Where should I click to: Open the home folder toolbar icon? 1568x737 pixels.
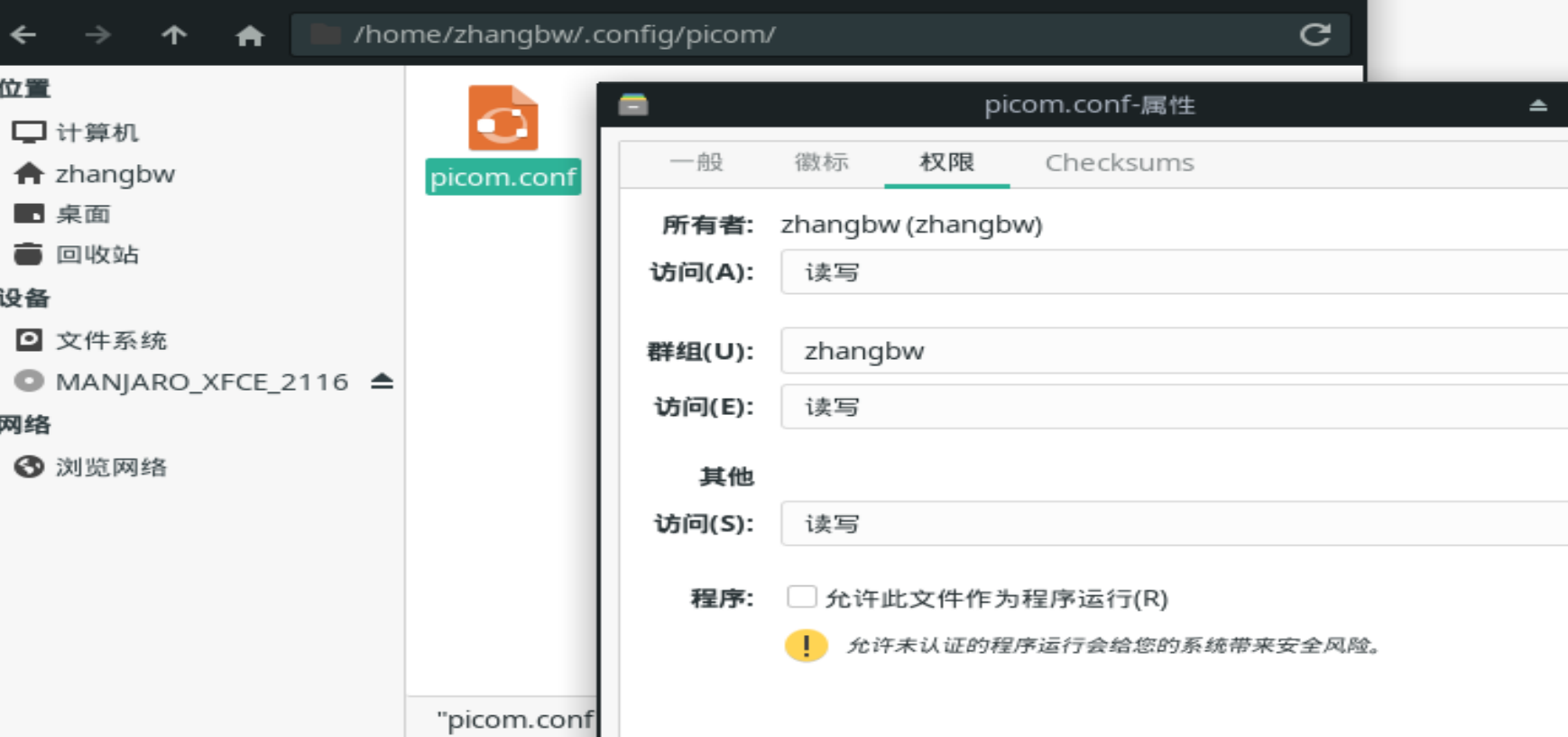250,35
